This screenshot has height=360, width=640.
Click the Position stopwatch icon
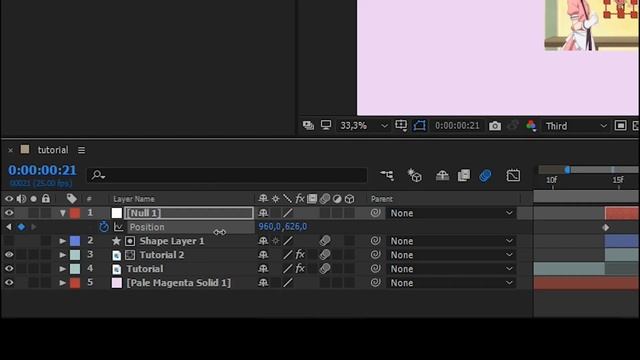(x=104, y=227)
